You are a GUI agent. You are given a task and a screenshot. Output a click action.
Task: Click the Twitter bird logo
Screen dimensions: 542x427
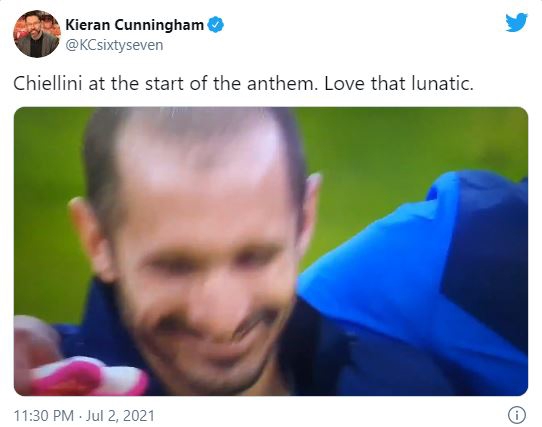point(516,23)
